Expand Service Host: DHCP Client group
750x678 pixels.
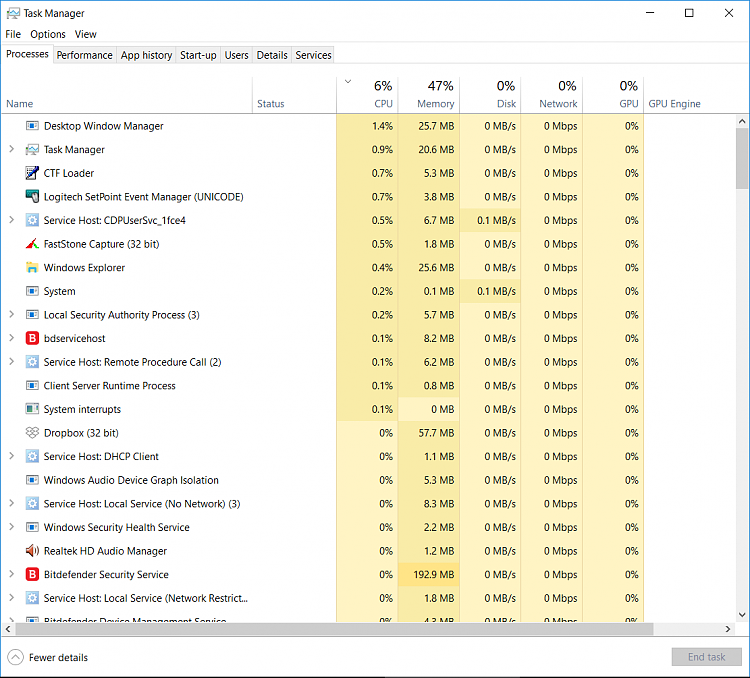point(11,456)
